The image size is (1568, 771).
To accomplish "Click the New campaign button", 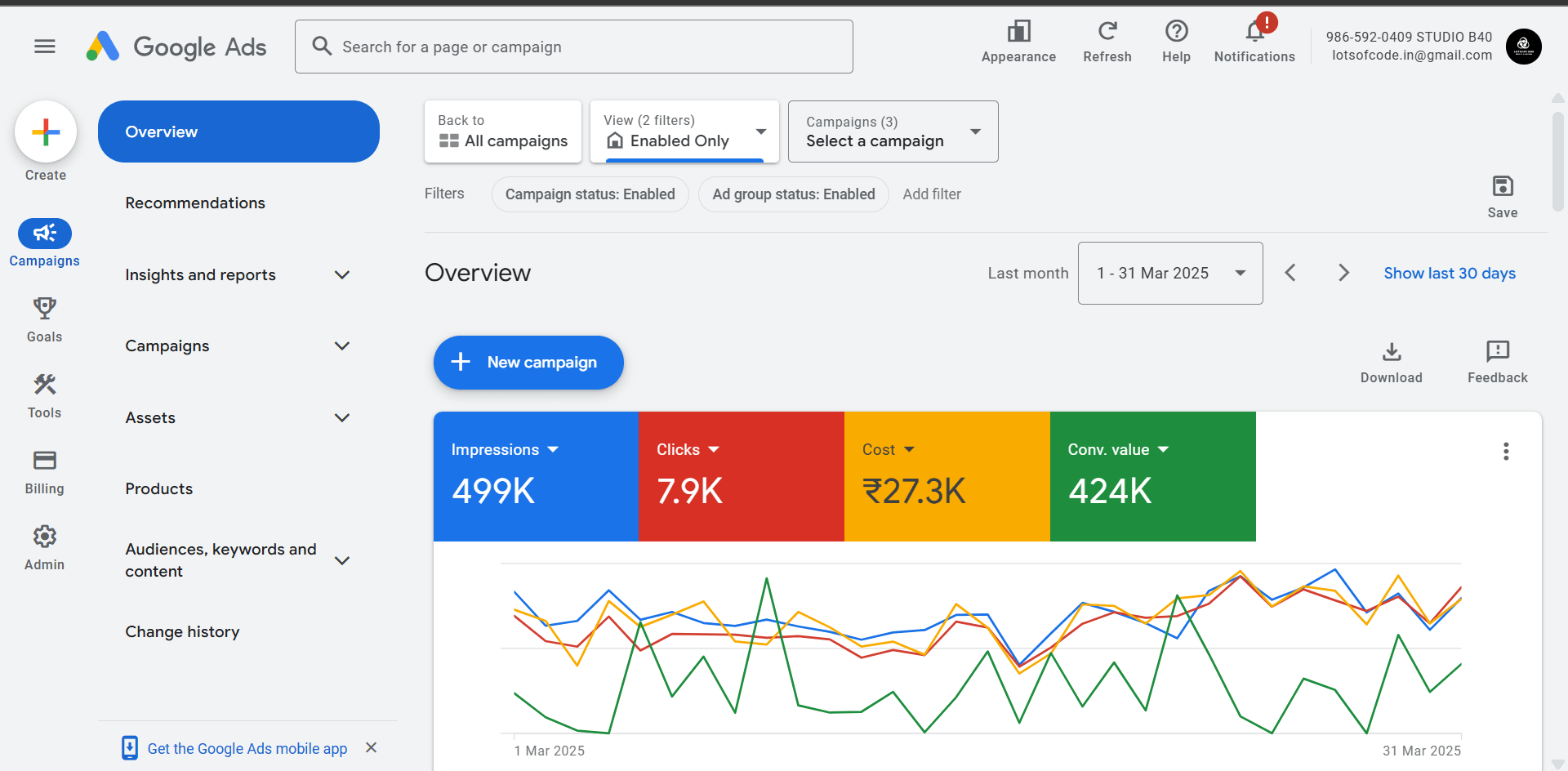I will 528,363.
